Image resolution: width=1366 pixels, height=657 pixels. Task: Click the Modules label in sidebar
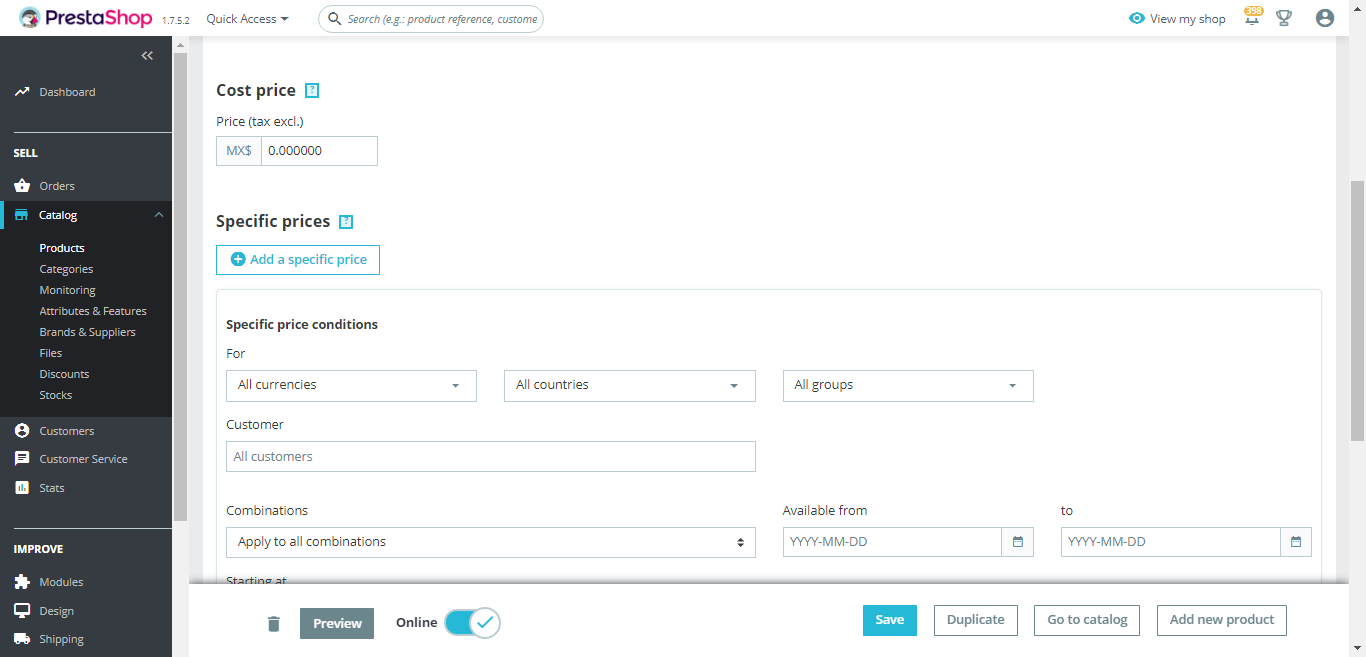61,582
